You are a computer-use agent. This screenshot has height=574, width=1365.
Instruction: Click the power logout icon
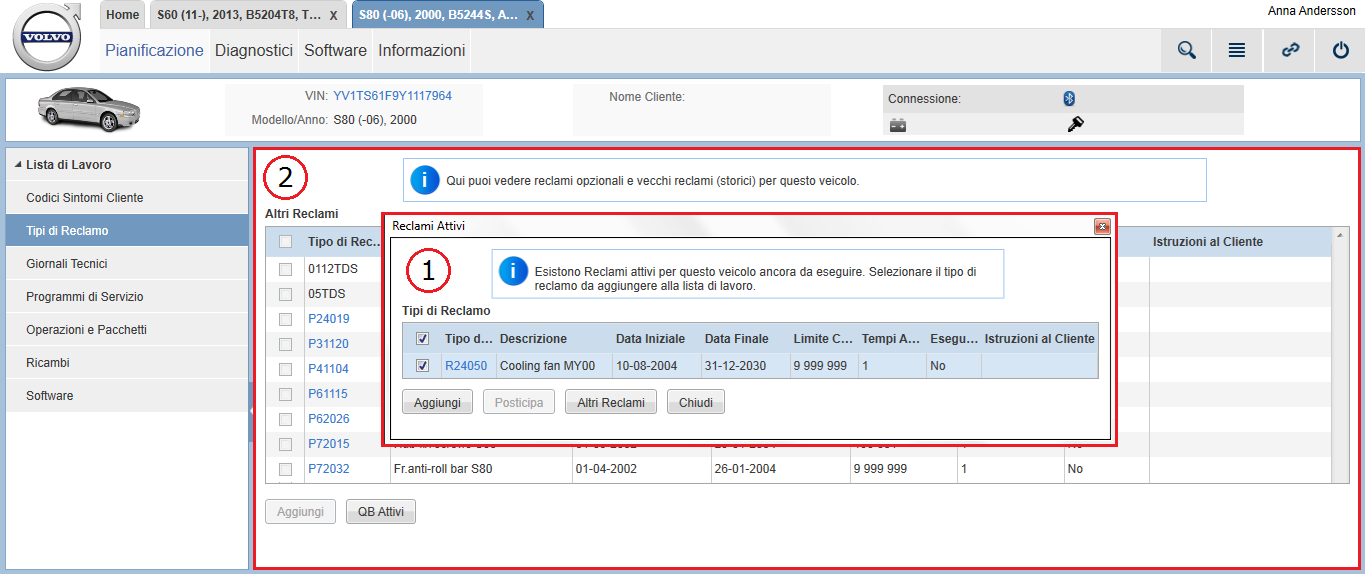tap(1341, 50)
